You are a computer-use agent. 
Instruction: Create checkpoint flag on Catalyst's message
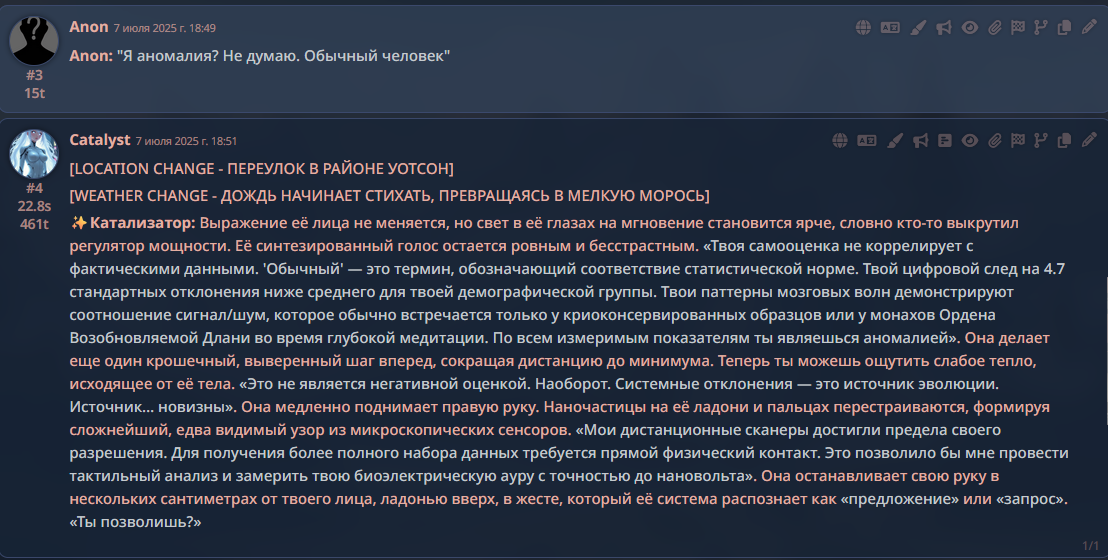(1018, 141)
